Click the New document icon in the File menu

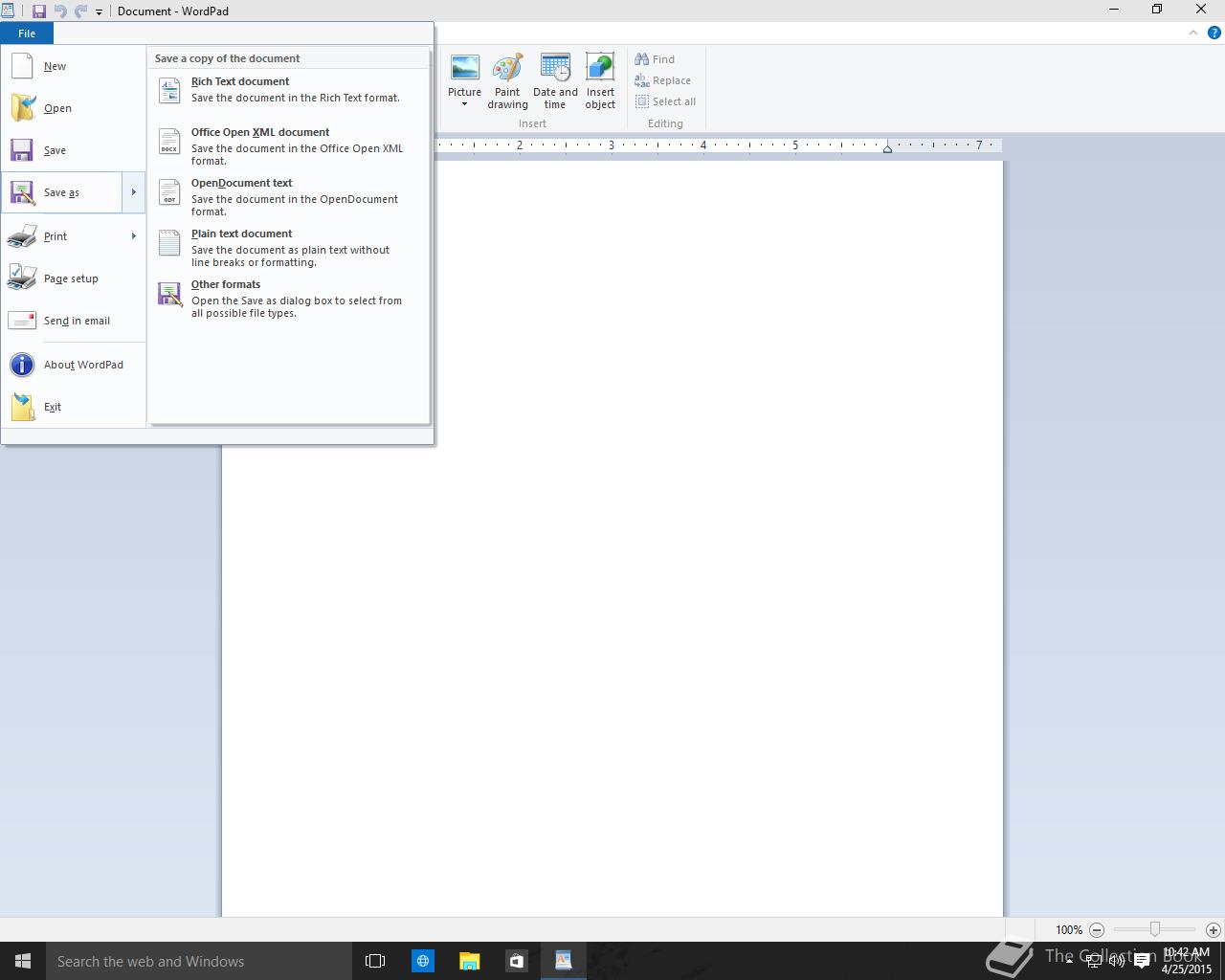(x=22, y=66)
